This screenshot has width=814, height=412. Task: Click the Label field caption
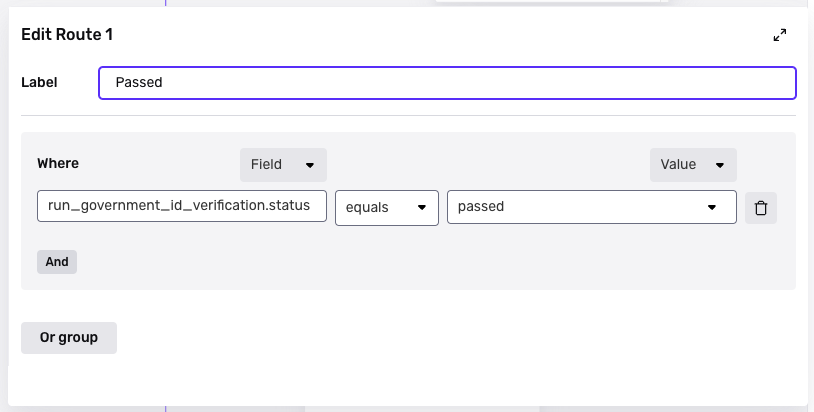coord(39,83)
